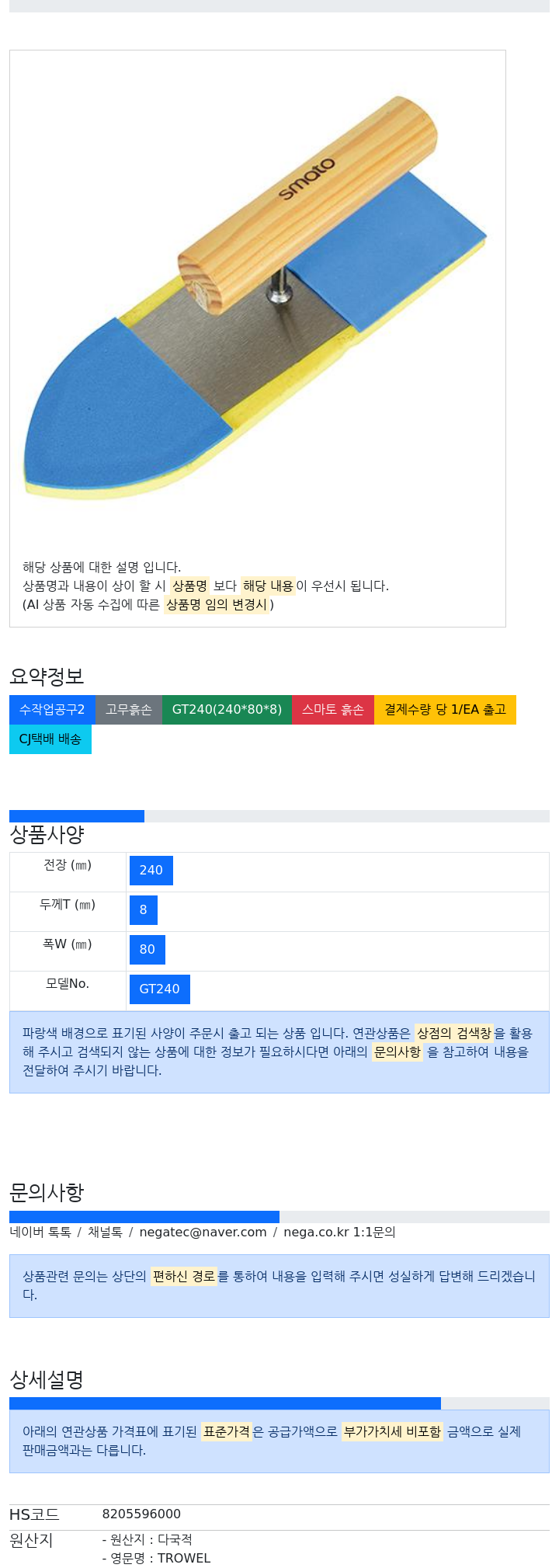Click the 스마토 흙손 red tag
The height and width of the screenshot is (1568, 559).
pyautogui.click(x=333, y=710)
